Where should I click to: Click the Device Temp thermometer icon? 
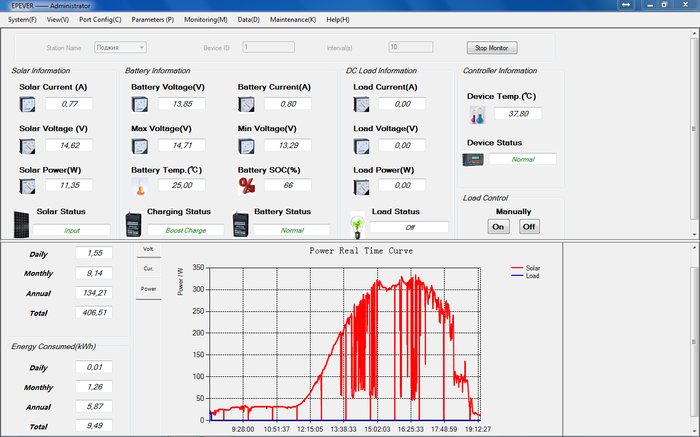pos(477,115)
